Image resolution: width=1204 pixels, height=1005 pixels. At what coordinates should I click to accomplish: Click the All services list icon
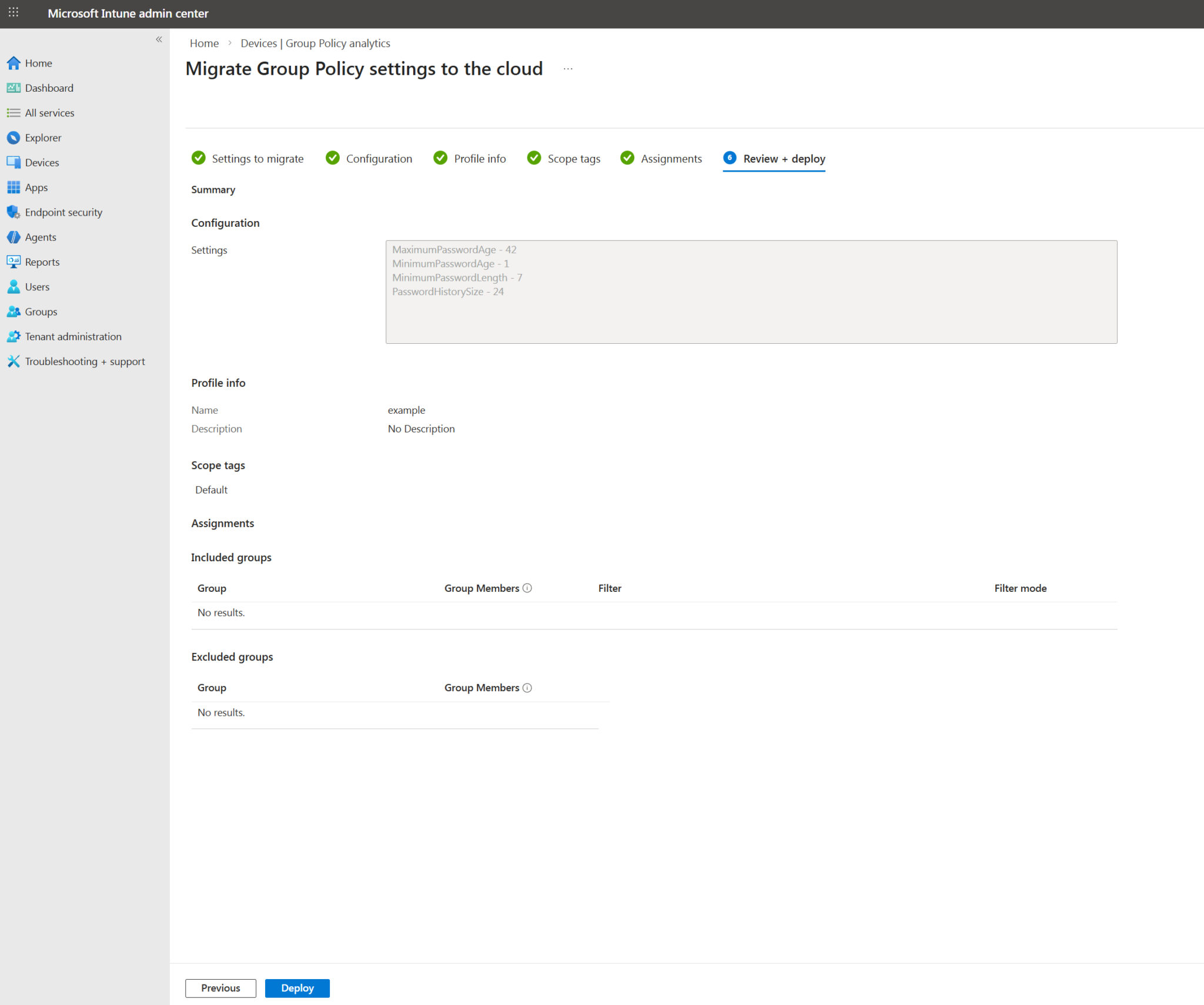(14, 113)
